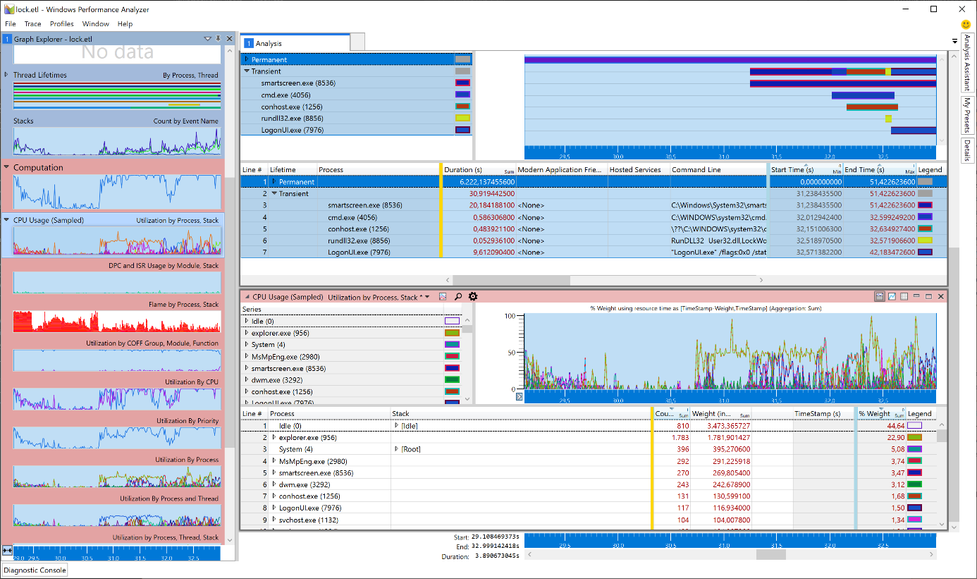Collapse the Transient lifetime group
977x579 pixels.
(247, 71)
